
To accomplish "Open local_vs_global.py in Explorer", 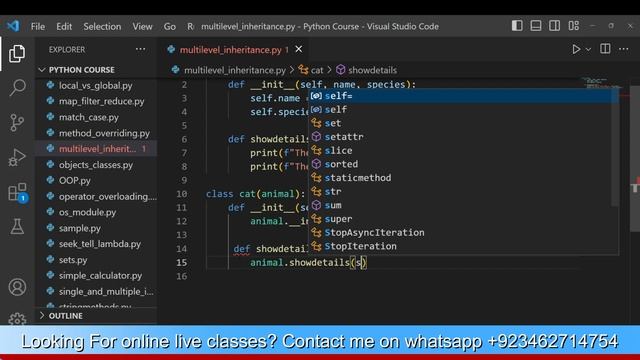I will pyautogui.click(x=96, y=85).
